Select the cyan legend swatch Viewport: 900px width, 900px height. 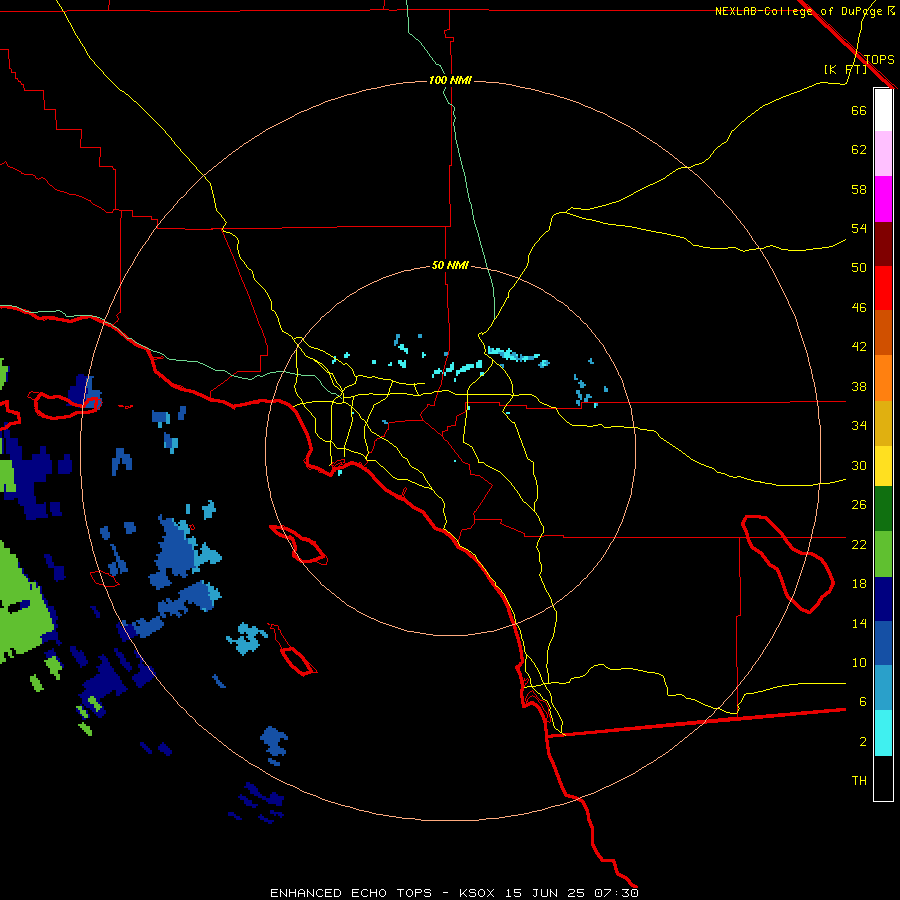pos(883,733)
